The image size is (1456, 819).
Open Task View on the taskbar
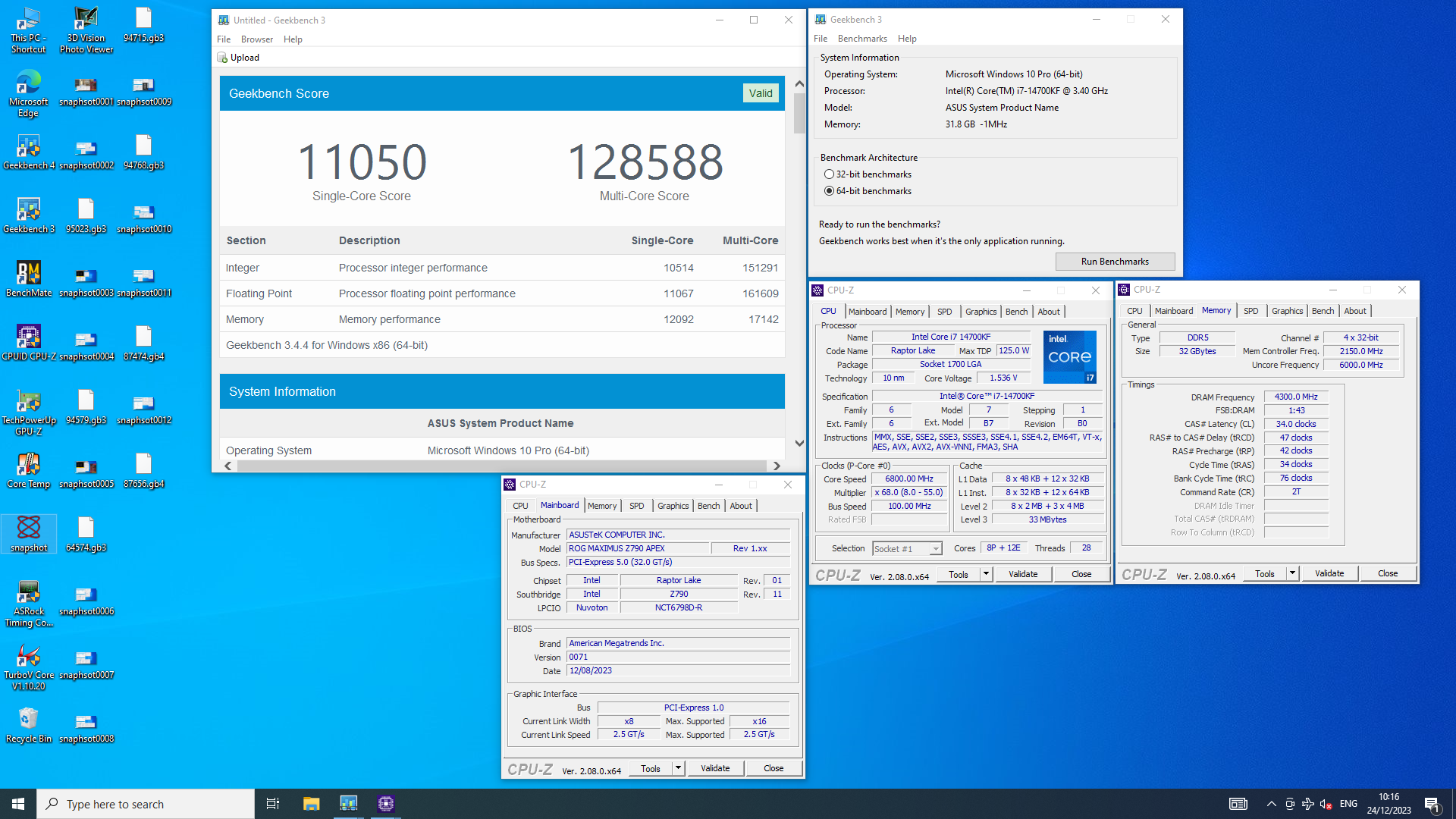(x=273, y=804)
